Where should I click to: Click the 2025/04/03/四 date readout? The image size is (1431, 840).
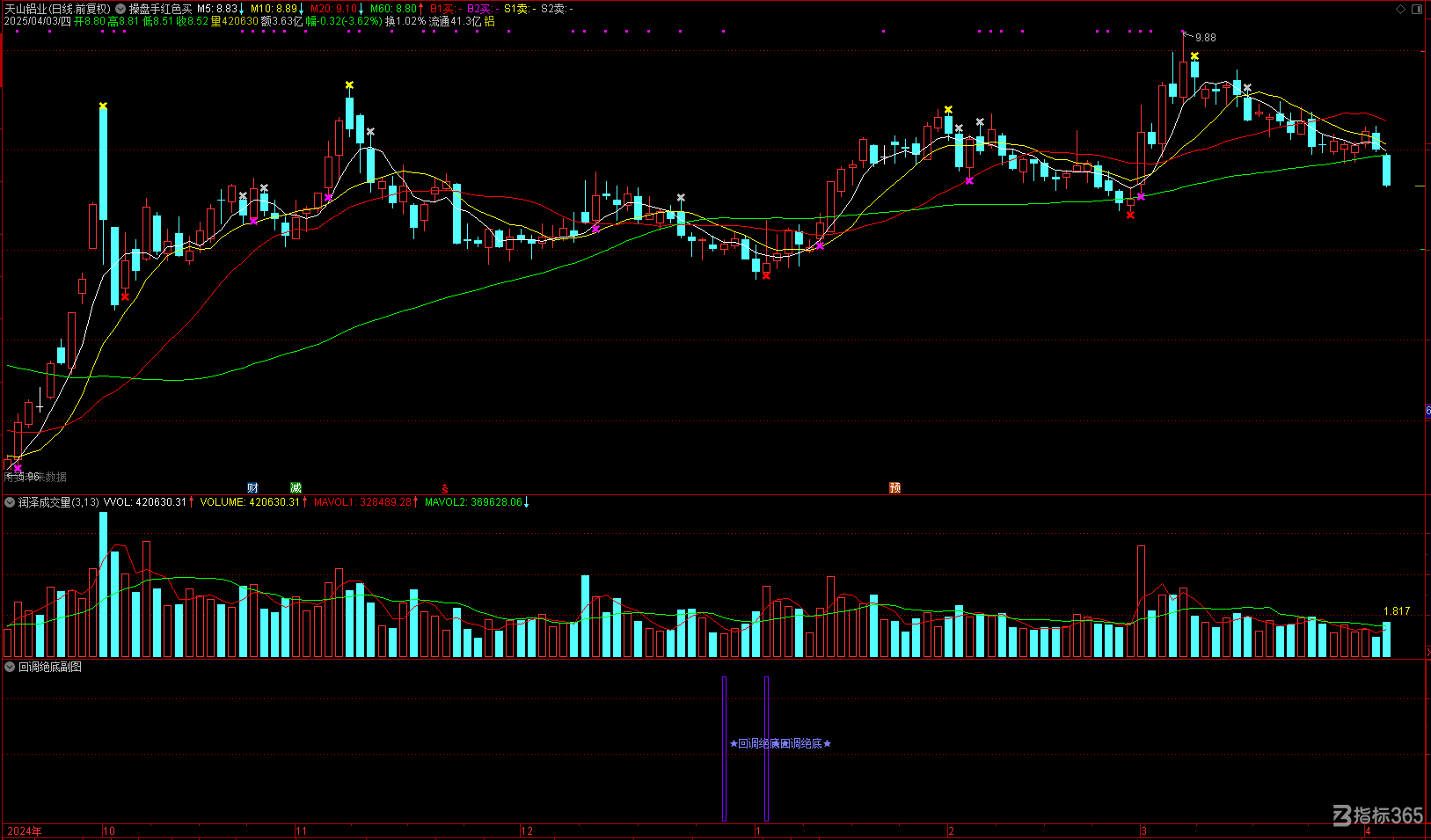pyautogui.click(x=37, y=21)
